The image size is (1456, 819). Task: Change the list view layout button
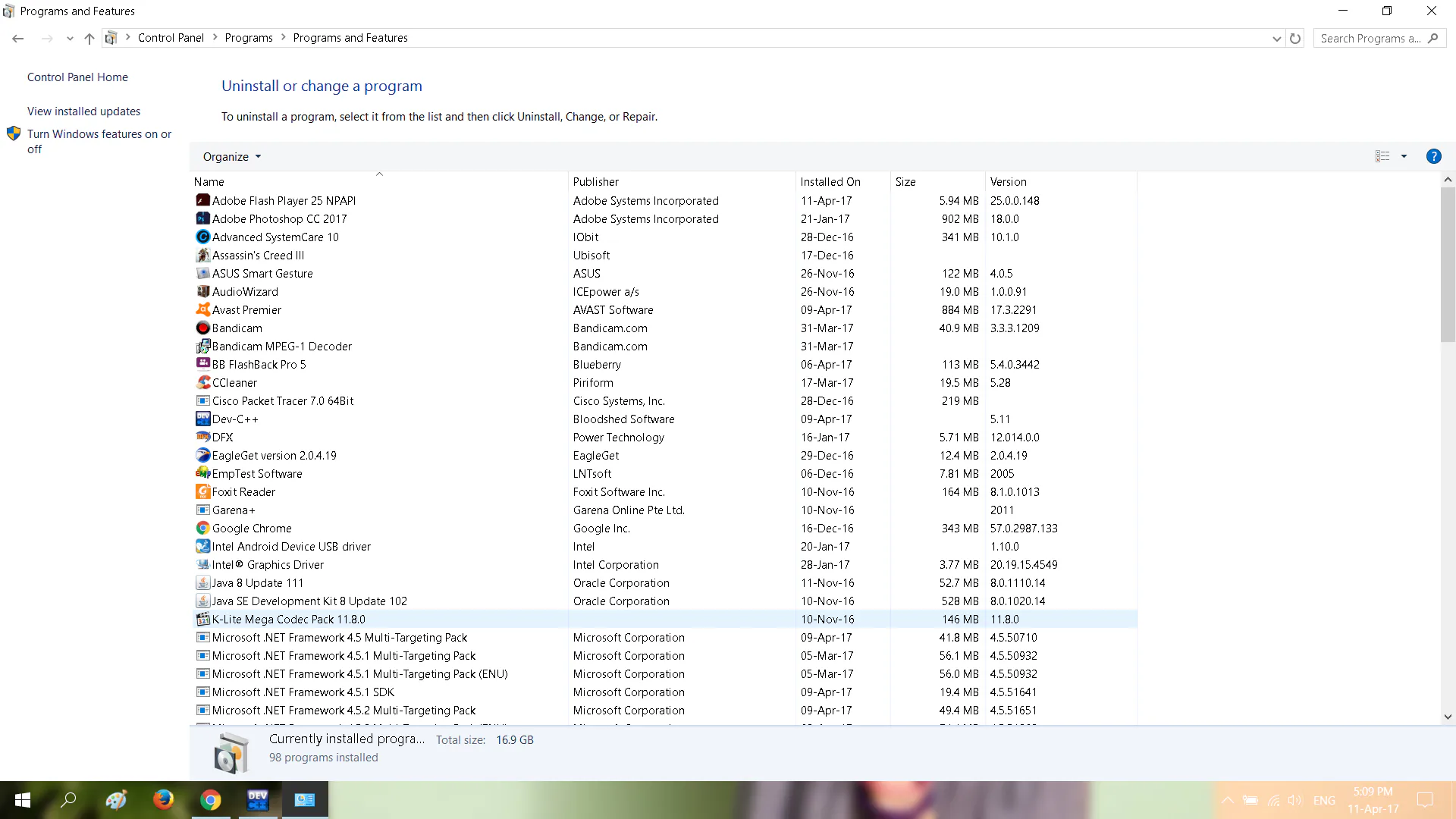[1382, 156]
